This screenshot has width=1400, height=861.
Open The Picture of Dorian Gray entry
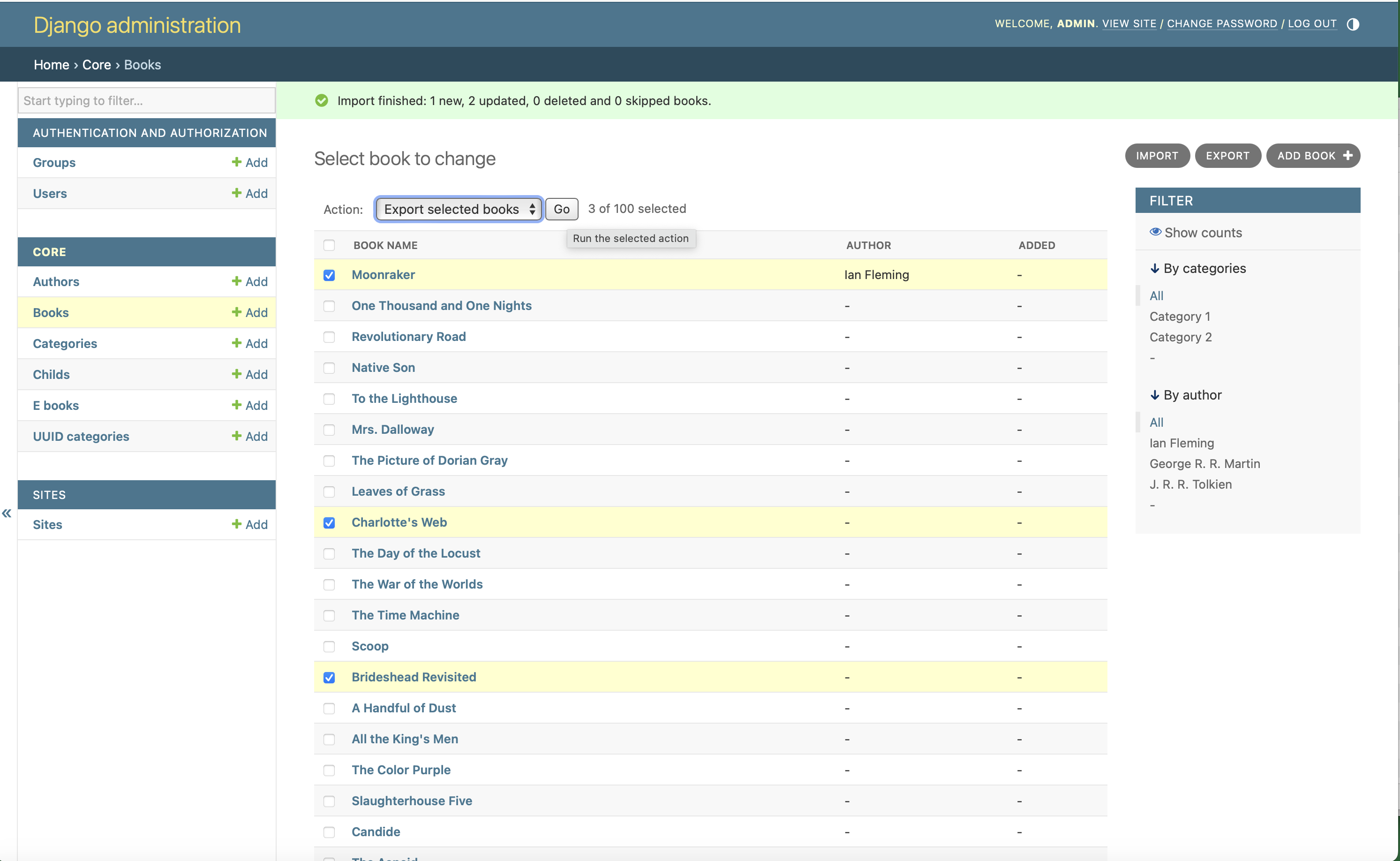click(x=429, y=460)
